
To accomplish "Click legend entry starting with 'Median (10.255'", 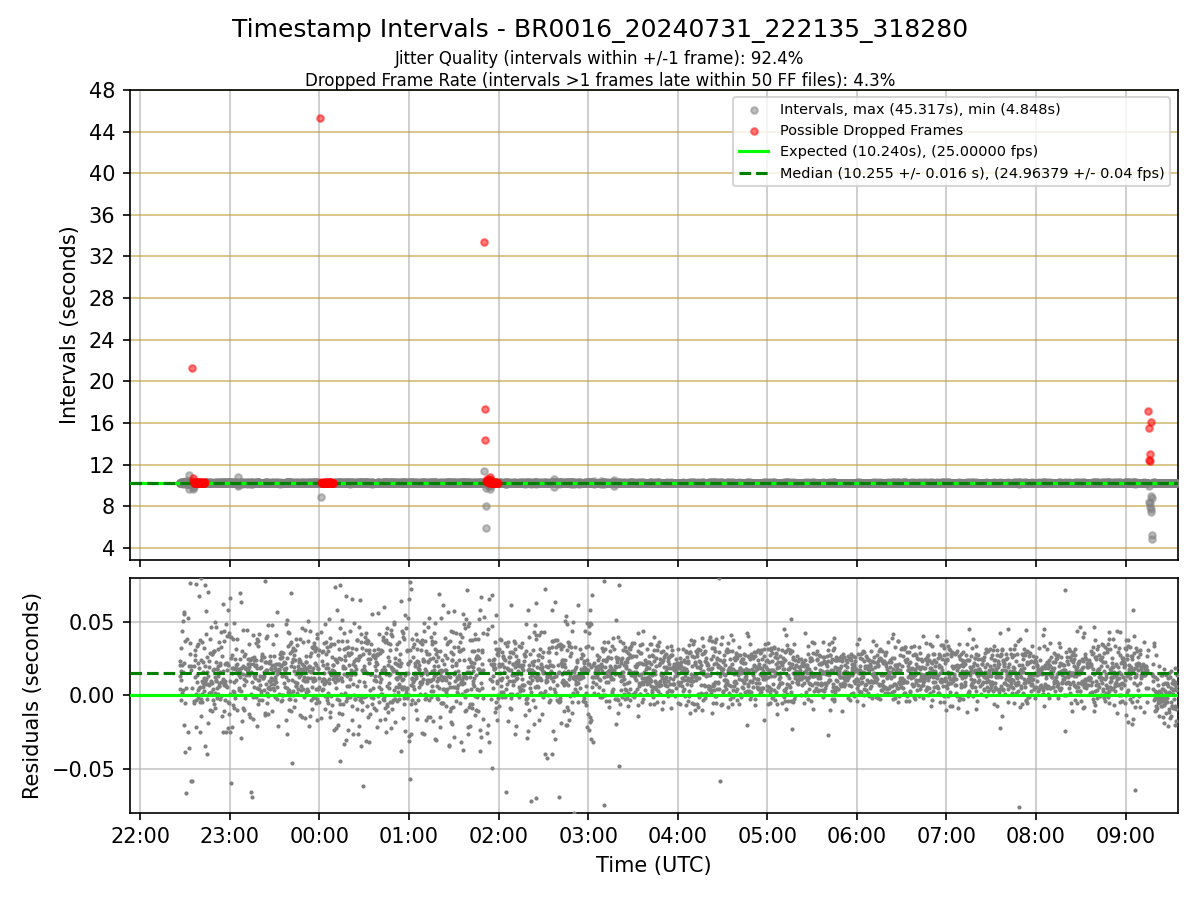I will (972, 173).
